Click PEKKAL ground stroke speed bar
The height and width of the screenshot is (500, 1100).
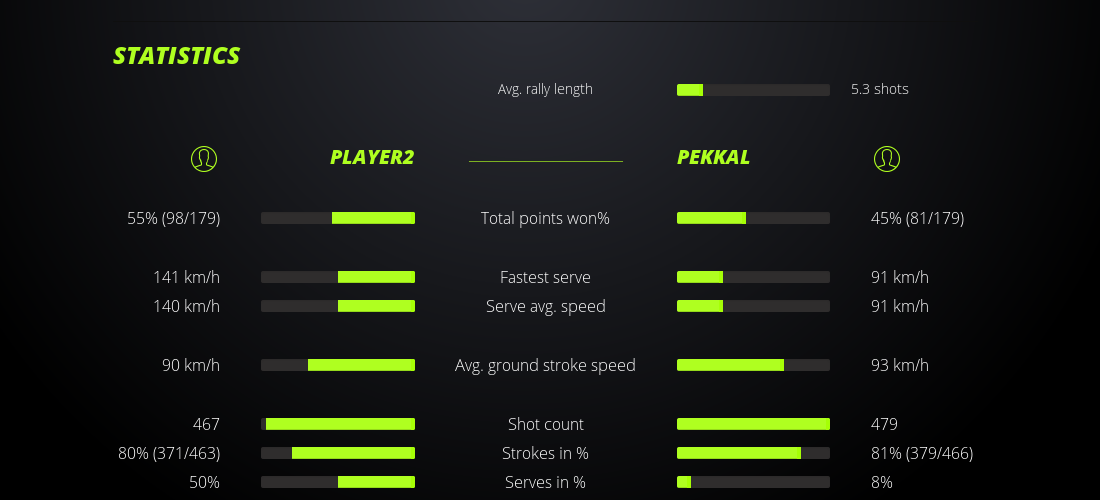click(753, 365)
